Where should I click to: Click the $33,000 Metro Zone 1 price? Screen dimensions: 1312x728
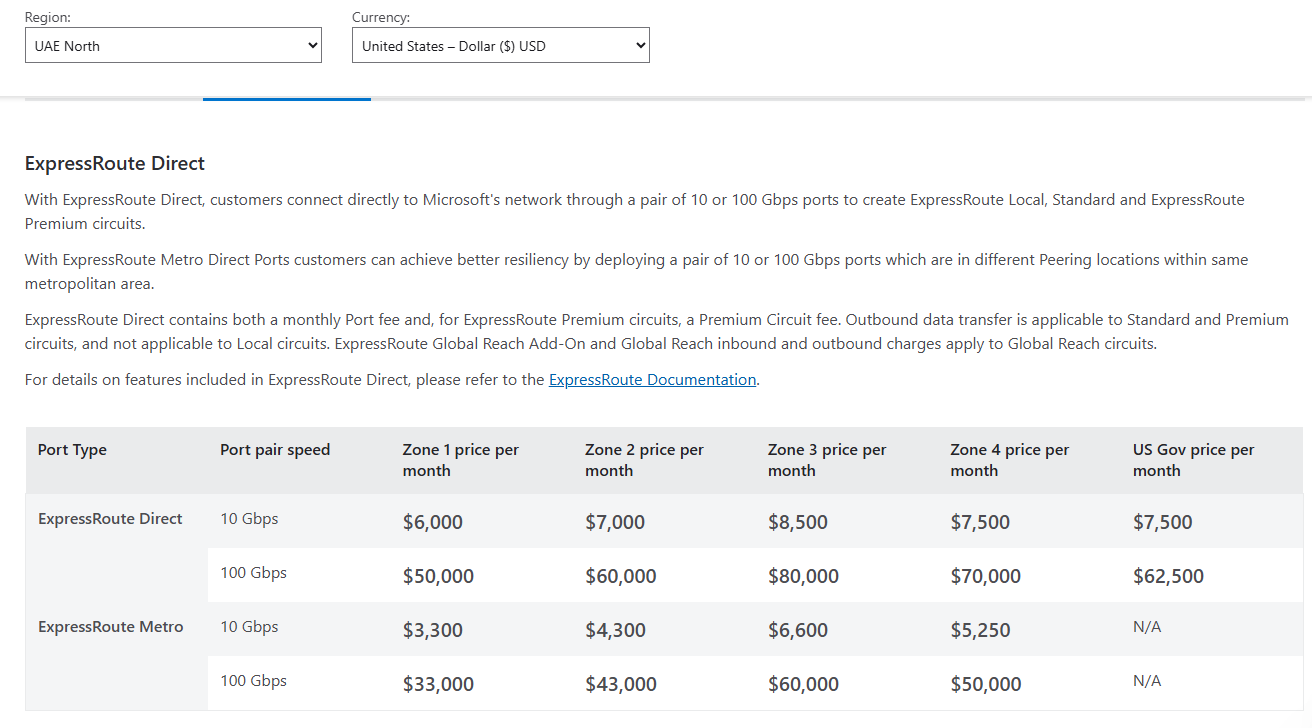(x=438, y=684)
